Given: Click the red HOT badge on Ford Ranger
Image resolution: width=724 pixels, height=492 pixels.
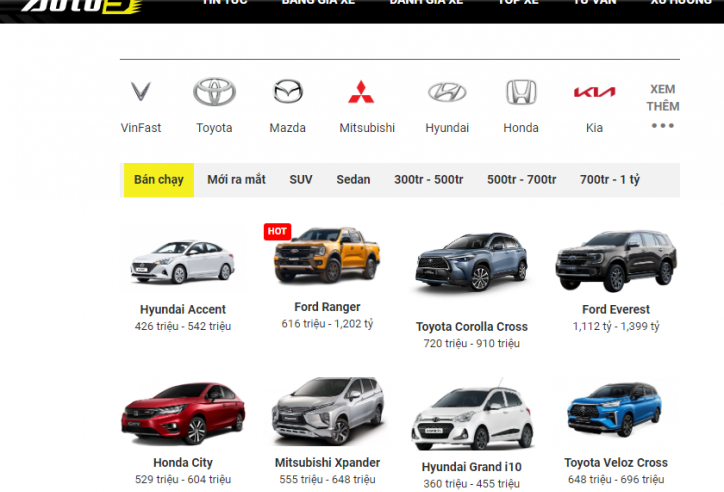Looking at the screenshot, I should coord(277,231).
